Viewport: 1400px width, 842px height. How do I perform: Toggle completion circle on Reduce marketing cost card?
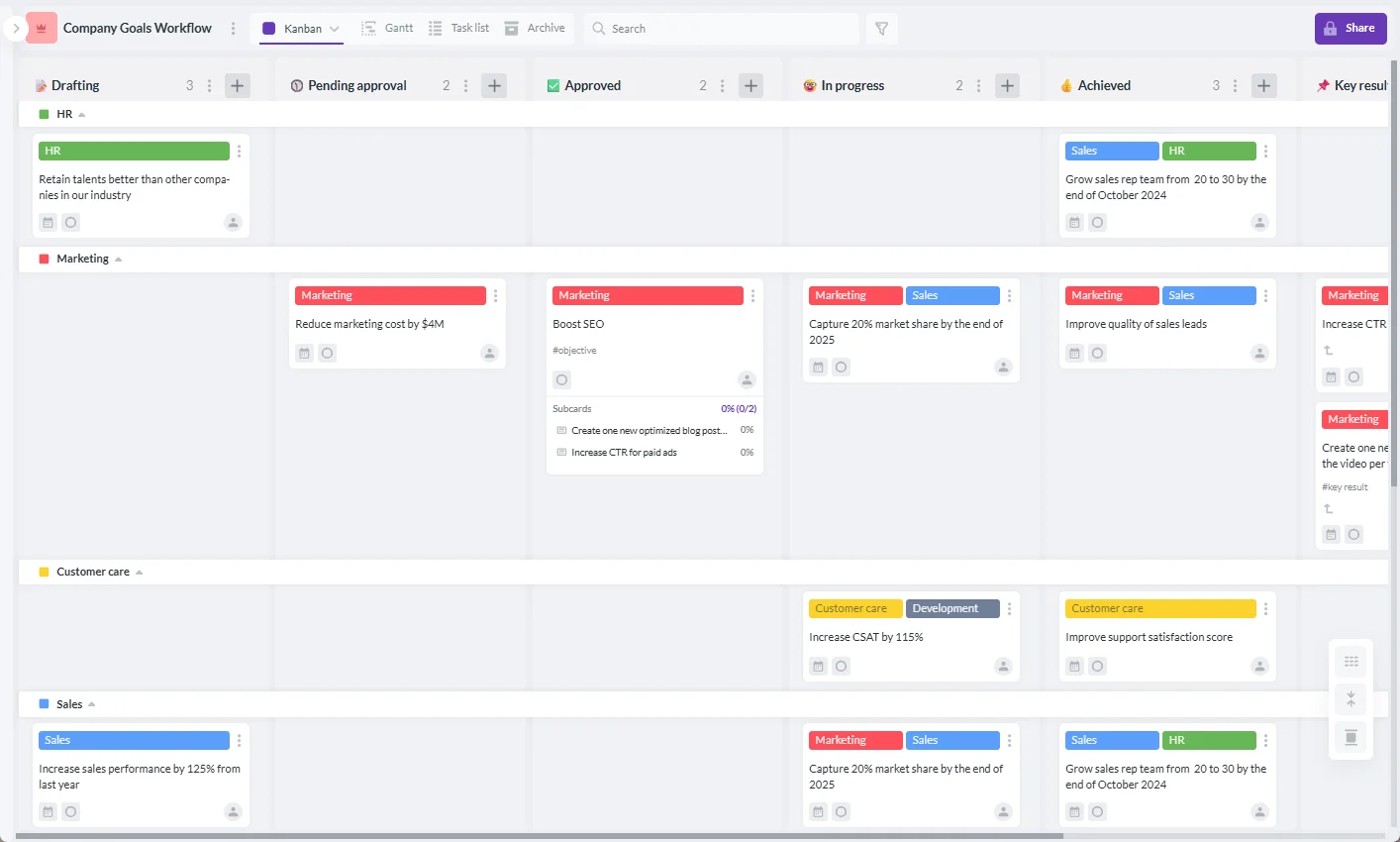point(327,353)
